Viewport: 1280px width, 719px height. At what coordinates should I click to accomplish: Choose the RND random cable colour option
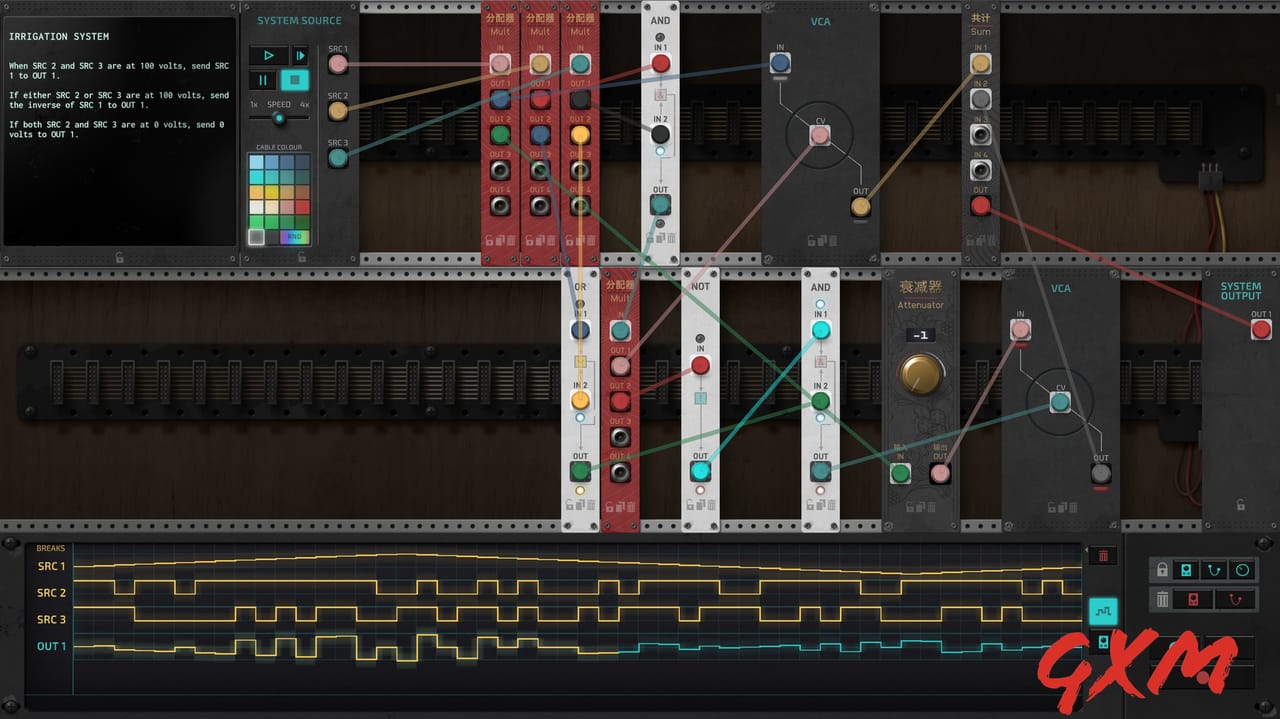[x=295, y=235]
